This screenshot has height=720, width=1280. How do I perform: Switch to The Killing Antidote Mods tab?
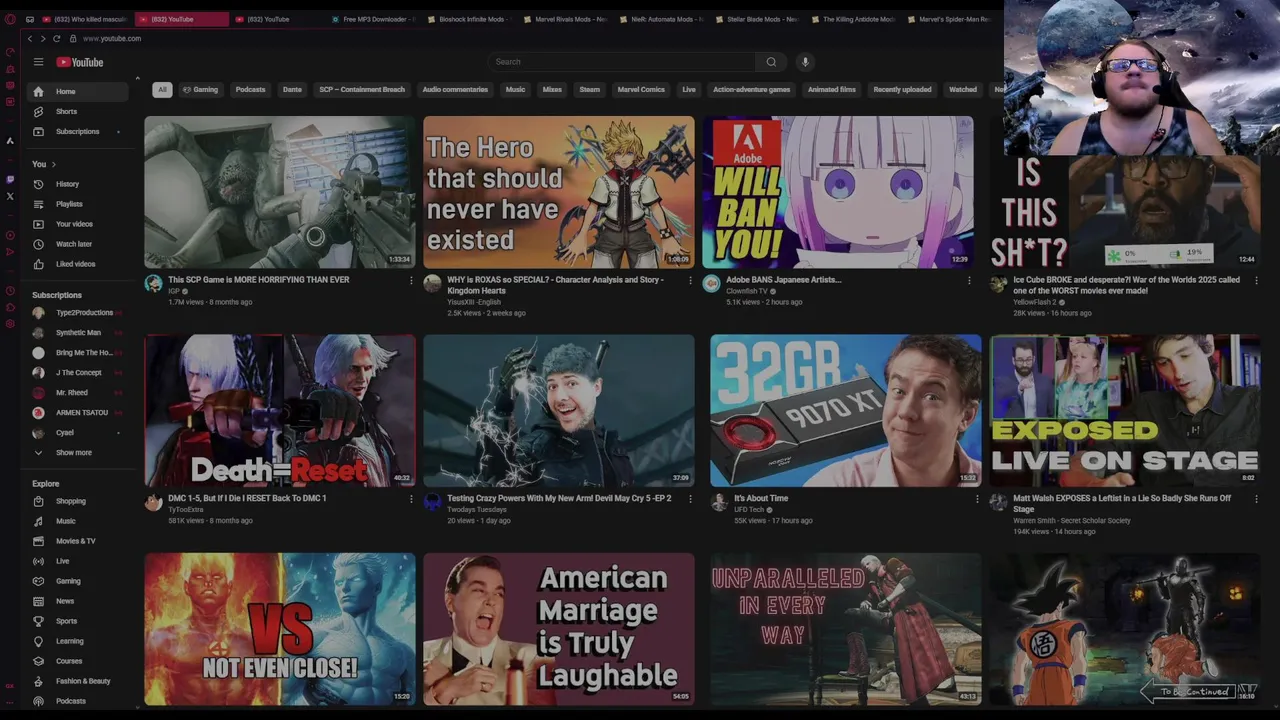click(x=854, y=19)
